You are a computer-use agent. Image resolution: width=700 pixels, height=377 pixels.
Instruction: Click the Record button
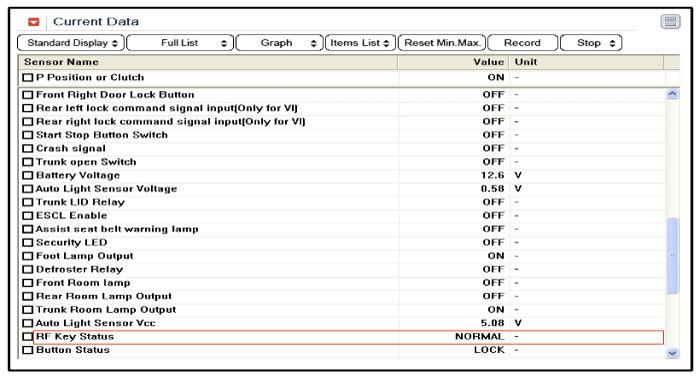522,43
